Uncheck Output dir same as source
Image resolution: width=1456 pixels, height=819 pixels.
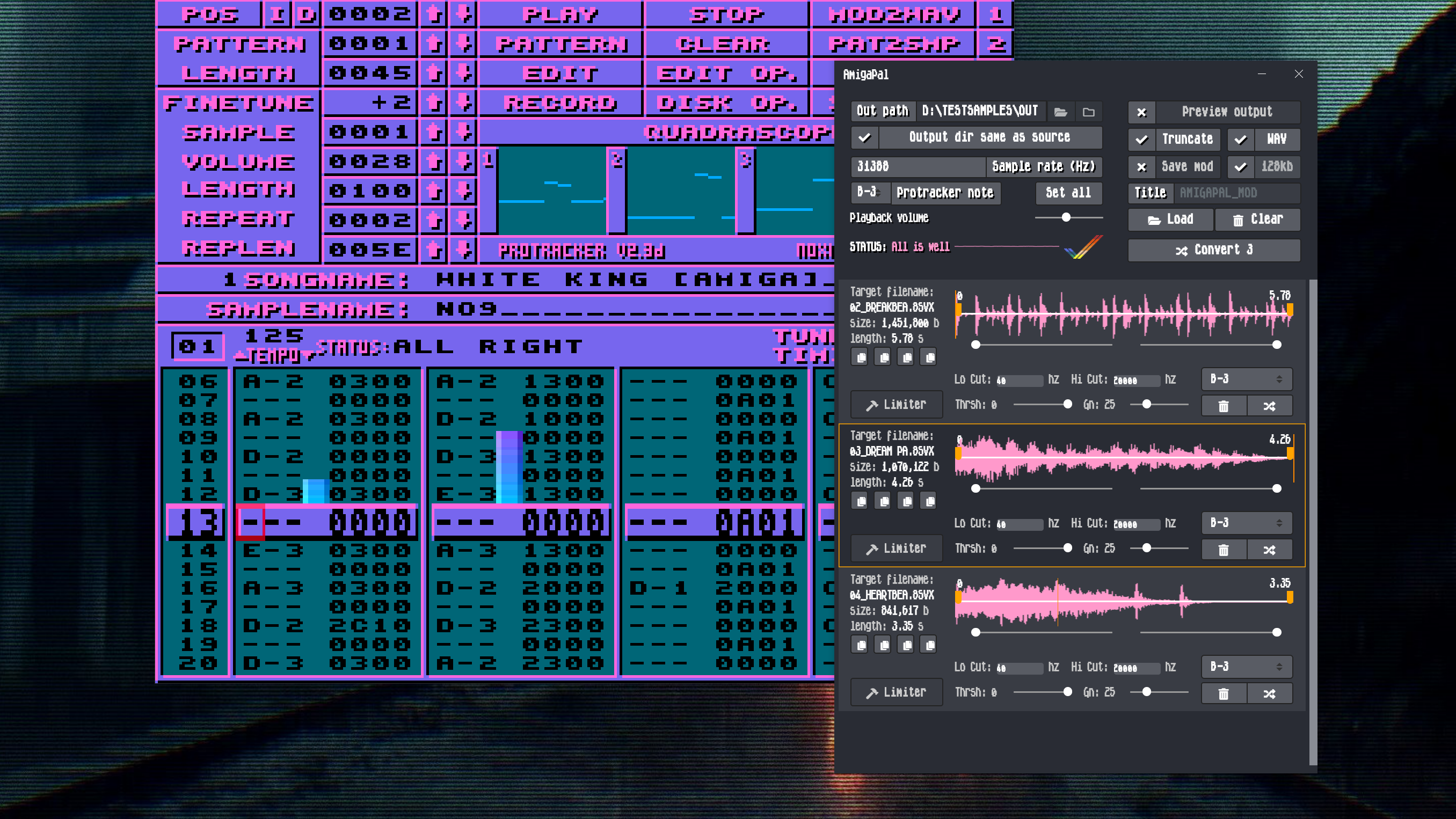(x=865, y=137)
